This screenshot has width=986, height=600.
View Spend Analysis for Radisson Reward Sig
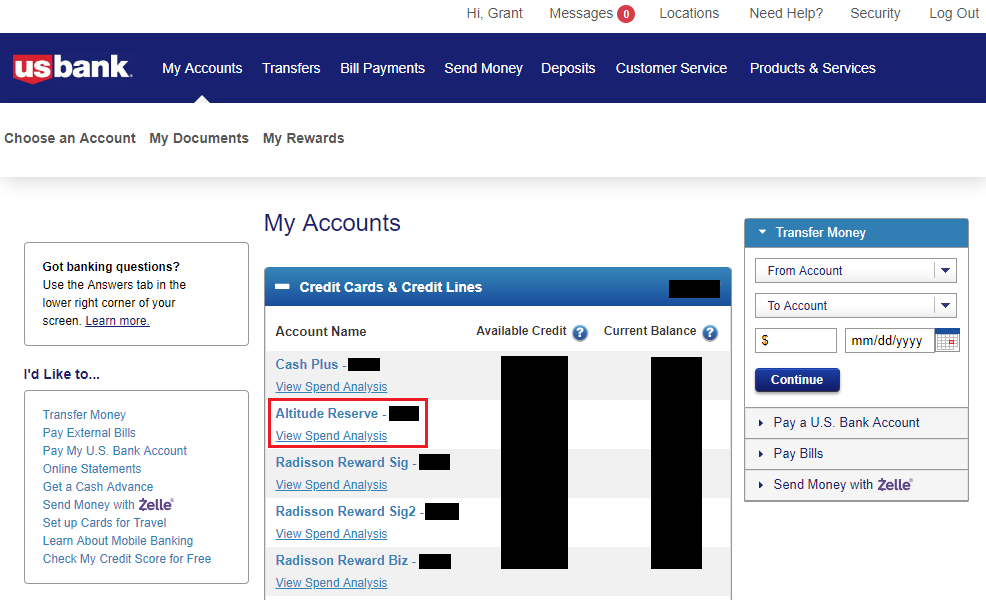331,485
